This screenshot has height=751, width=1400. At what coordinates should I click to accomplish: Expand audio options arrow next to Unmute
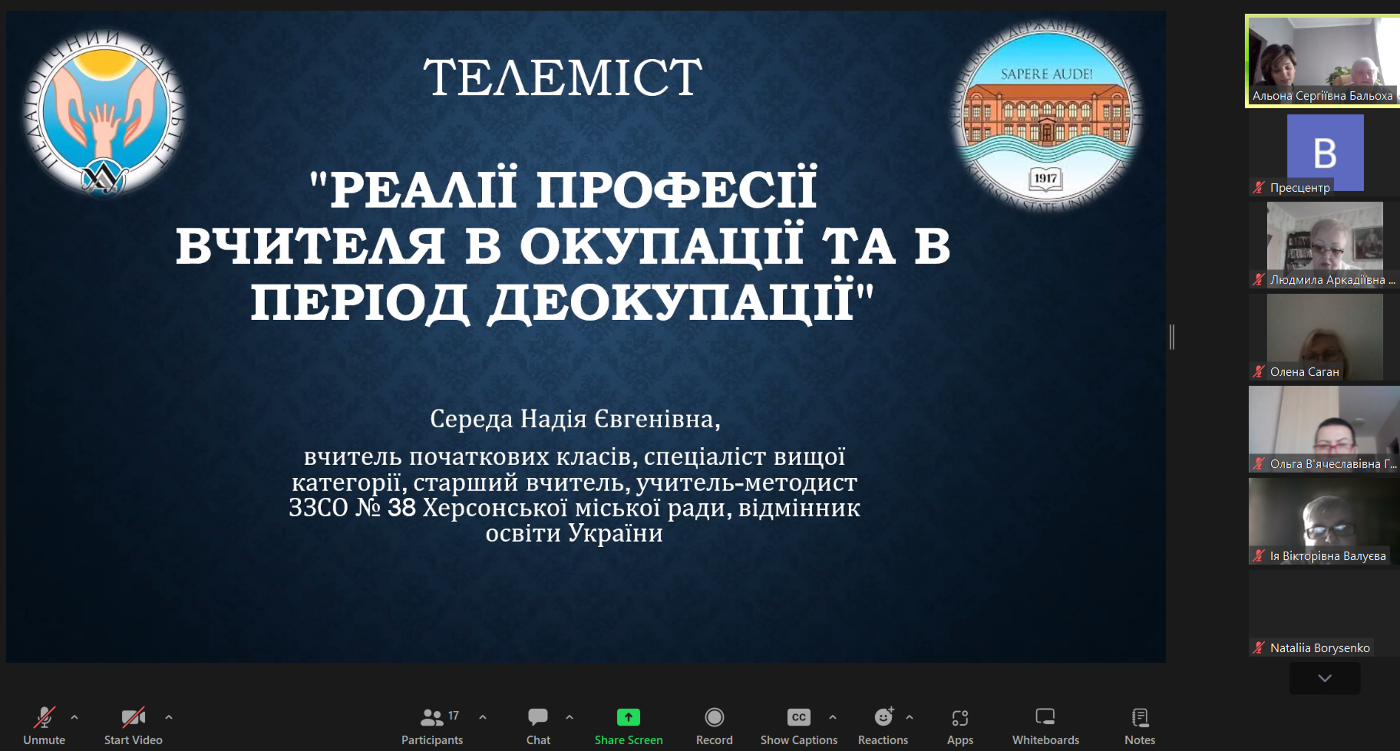point(74,717)
